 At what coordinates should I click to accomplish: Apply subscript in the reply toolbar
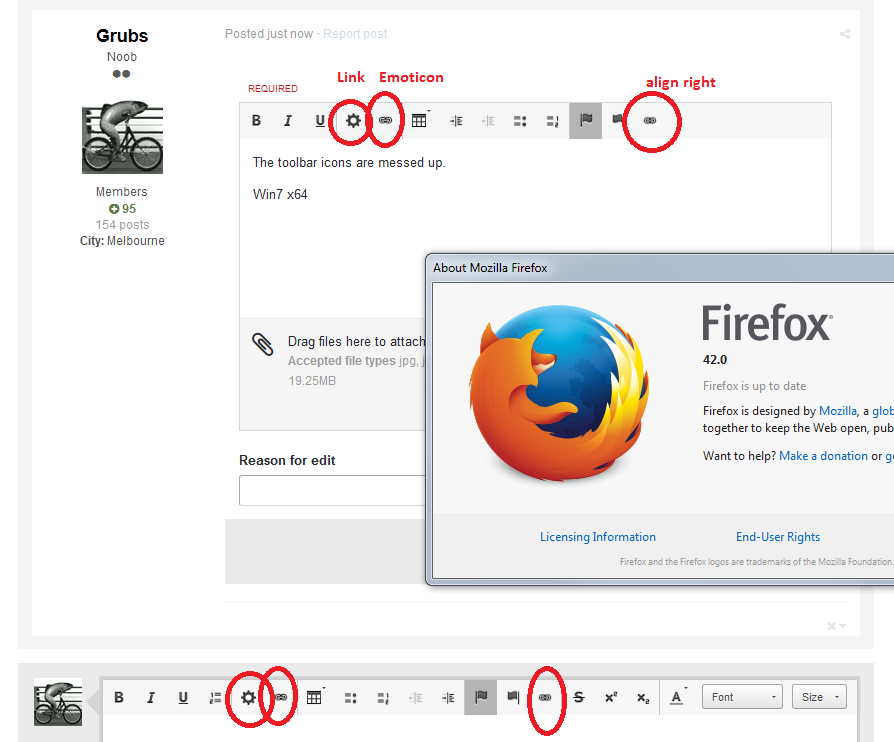[x=643, y=698]
